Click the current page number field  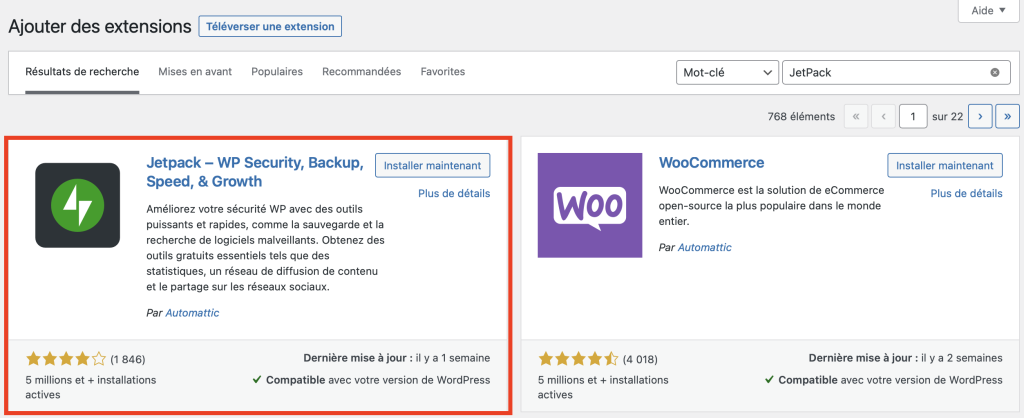(x=912, y=117)
